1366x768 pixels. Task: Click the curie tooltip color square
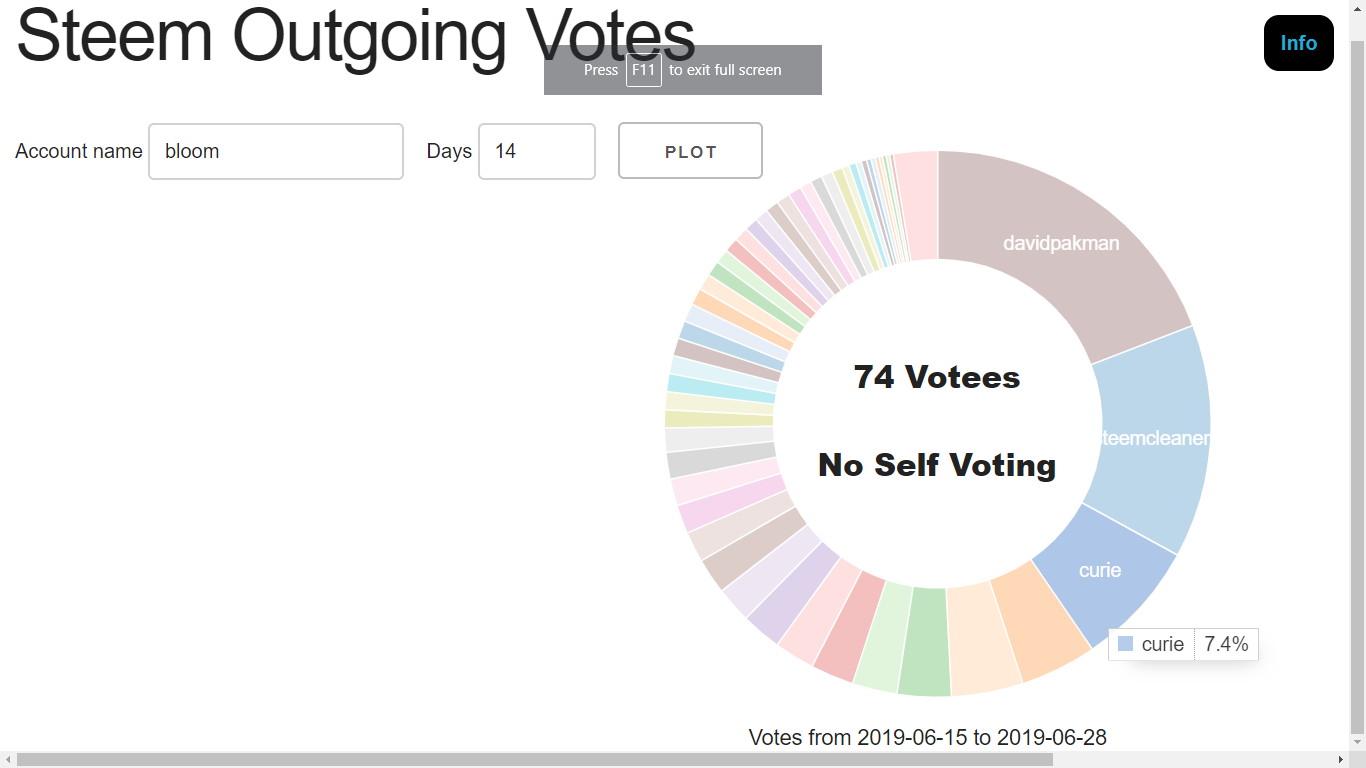coord(1126,644)
